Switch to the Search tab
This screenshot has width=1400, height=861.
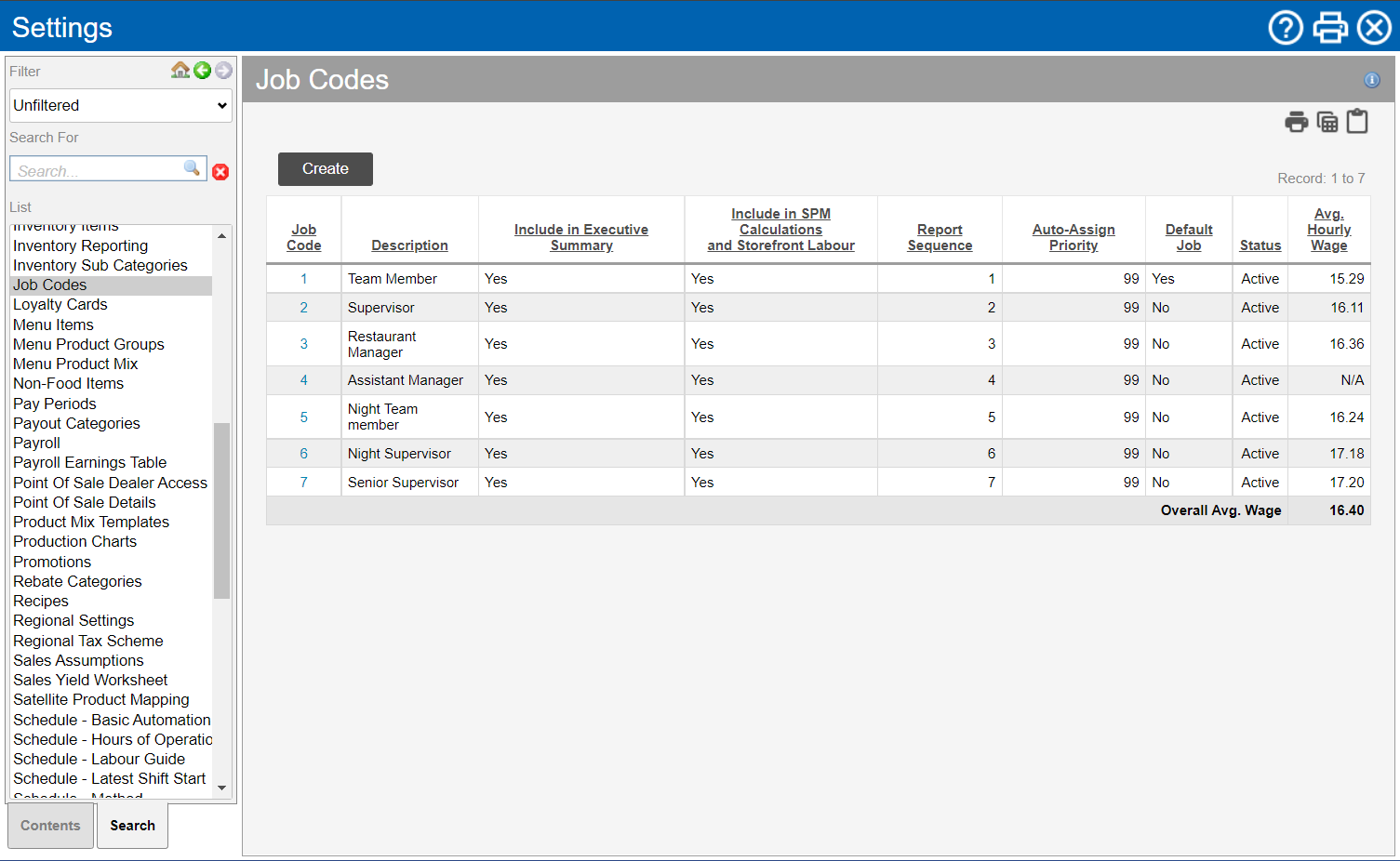[x=132, y=826]
